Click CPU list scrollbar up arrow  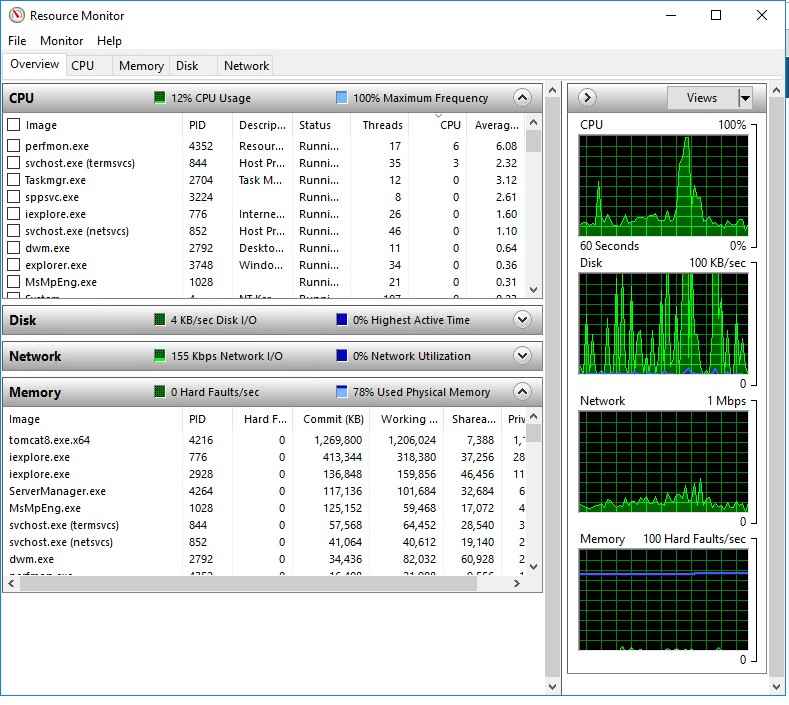534,122
